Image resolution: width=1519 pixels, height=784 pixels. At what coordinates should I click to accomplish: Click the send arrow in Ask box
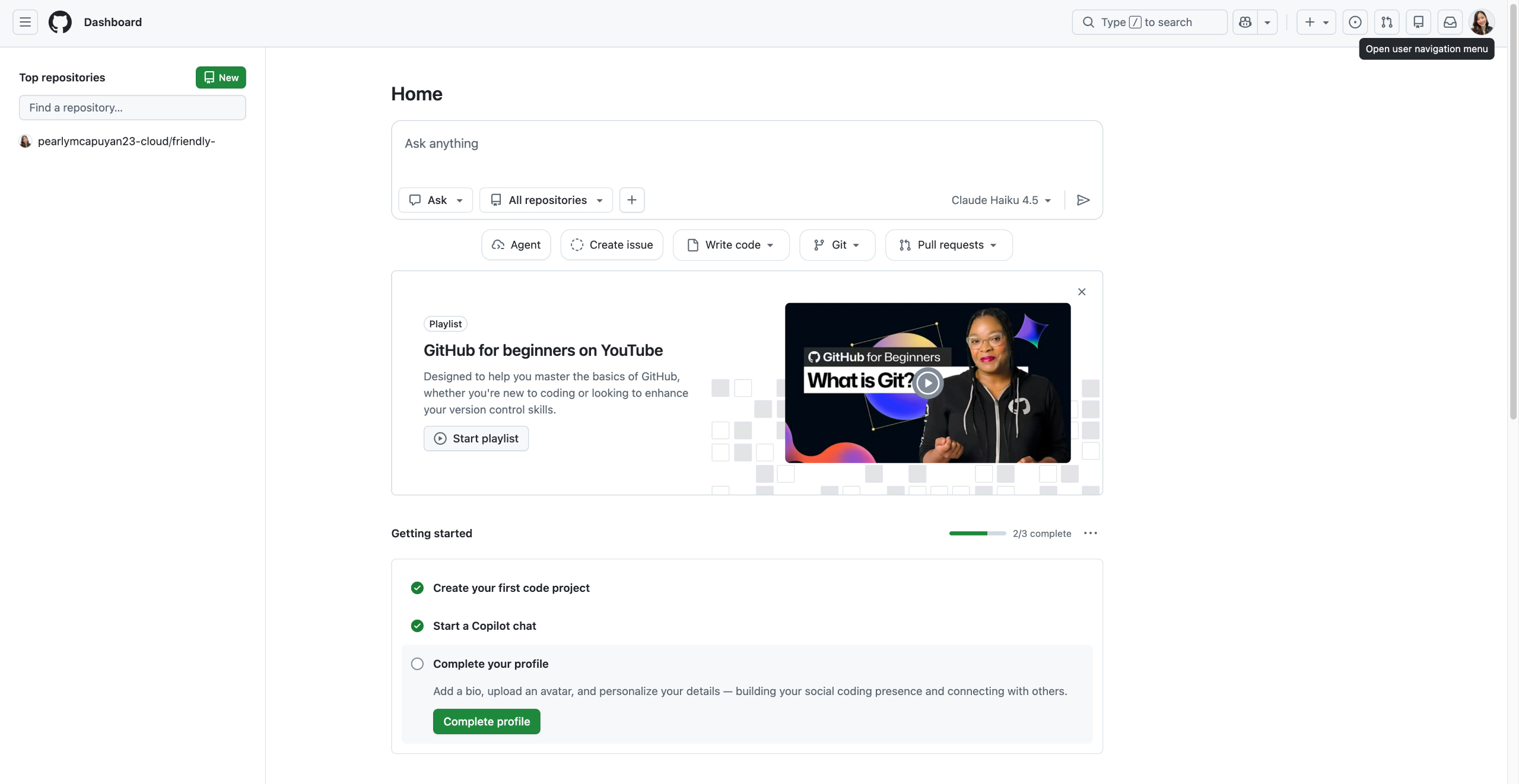click(x=1083, y=200)
